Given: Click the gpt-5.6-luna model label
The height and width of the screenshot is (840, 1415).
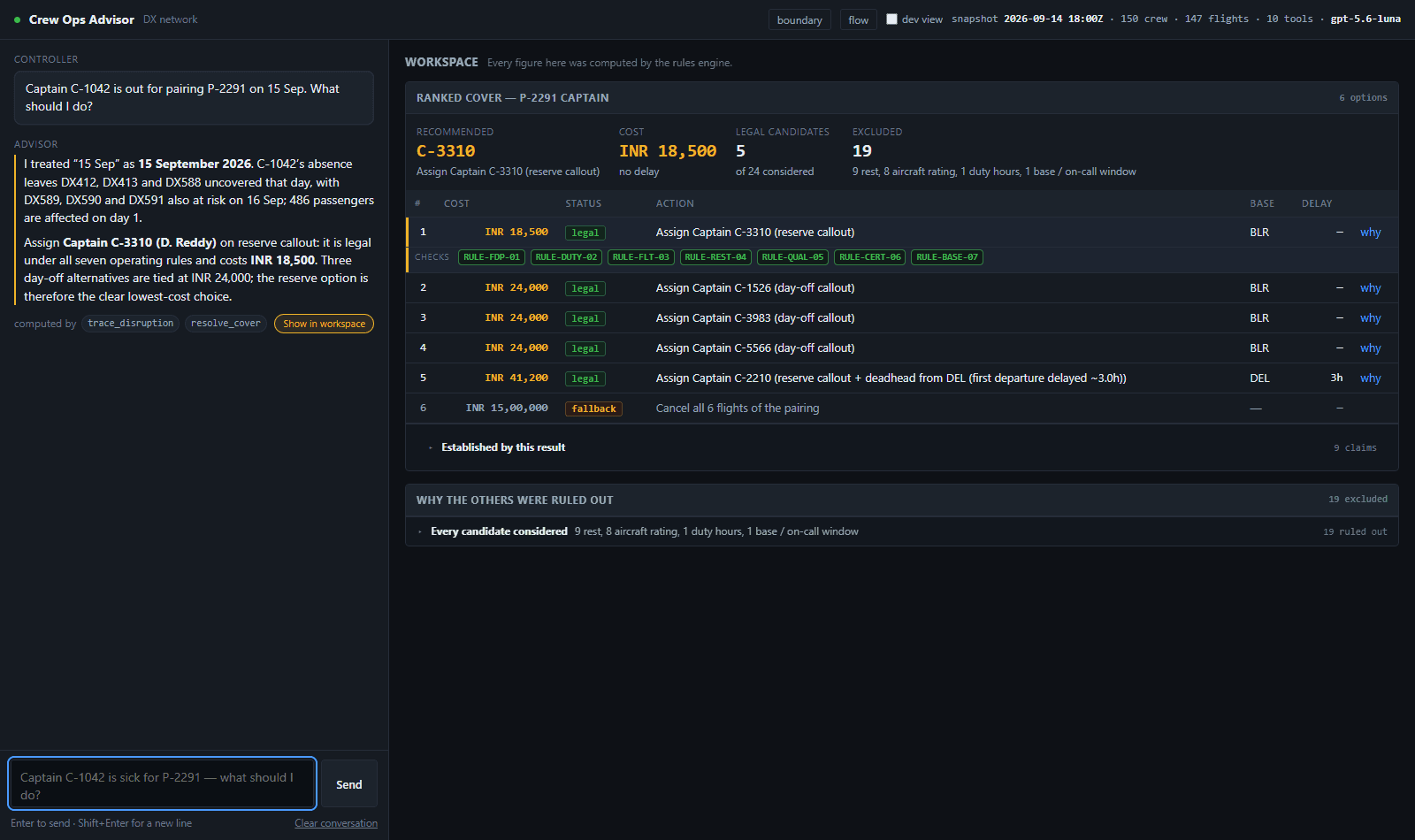Looking at the screenshot, I should pyautogui.click(x=1365, y=19).
